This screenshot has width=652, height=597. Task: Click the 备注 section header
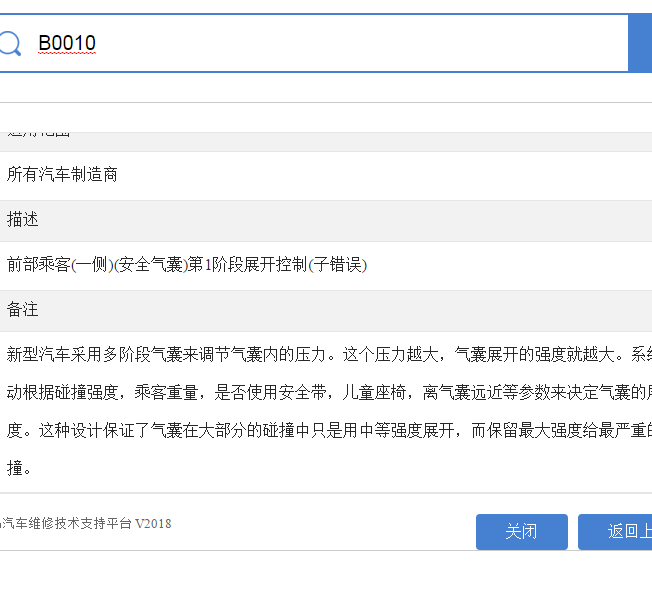pos(326,310)
